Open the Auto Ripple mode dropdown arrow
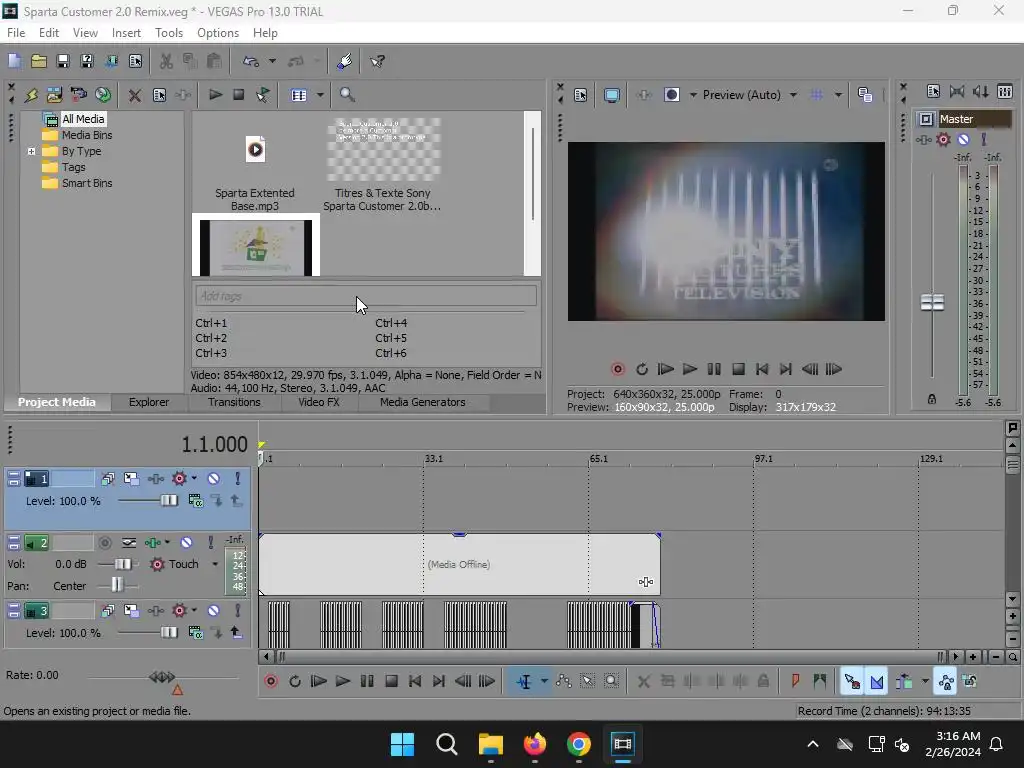1024x768 pixels. pyautogui.click(x=925, y=681)
